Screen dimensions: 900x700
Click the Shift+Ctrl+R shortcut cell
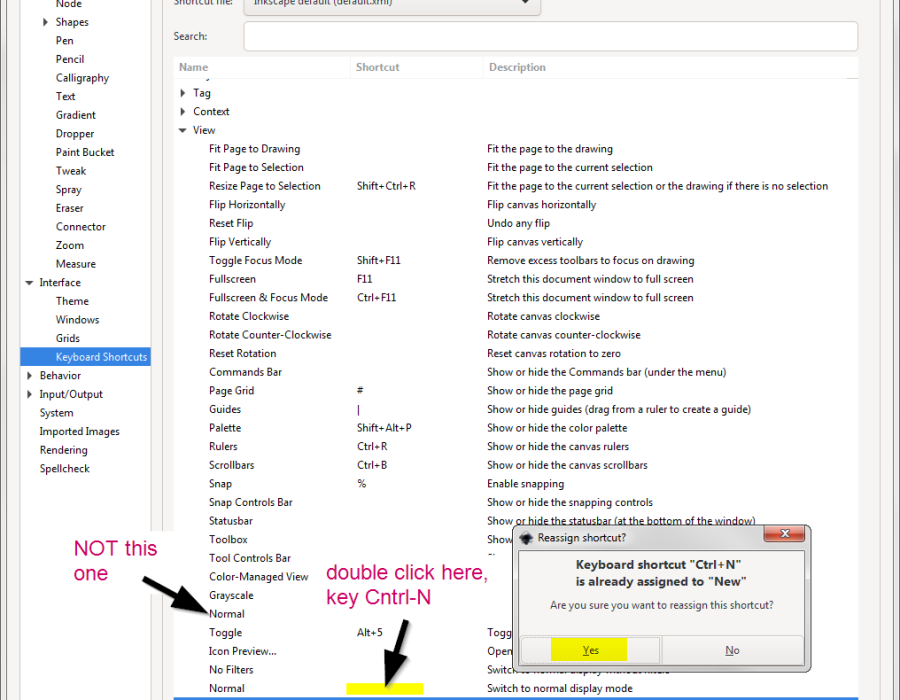386,186
